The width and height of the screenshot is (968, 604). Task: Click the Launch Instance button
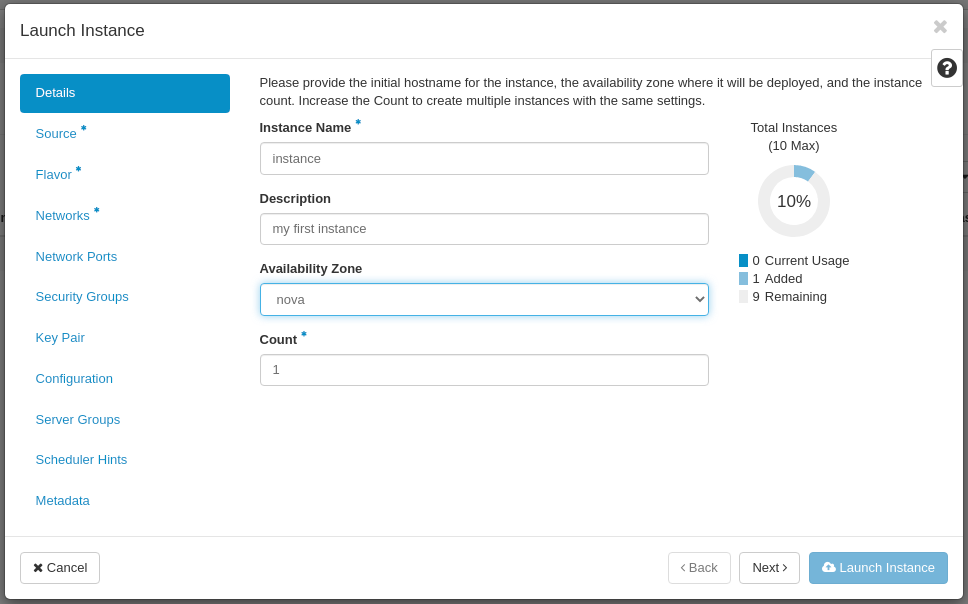(x=878, y=568)
